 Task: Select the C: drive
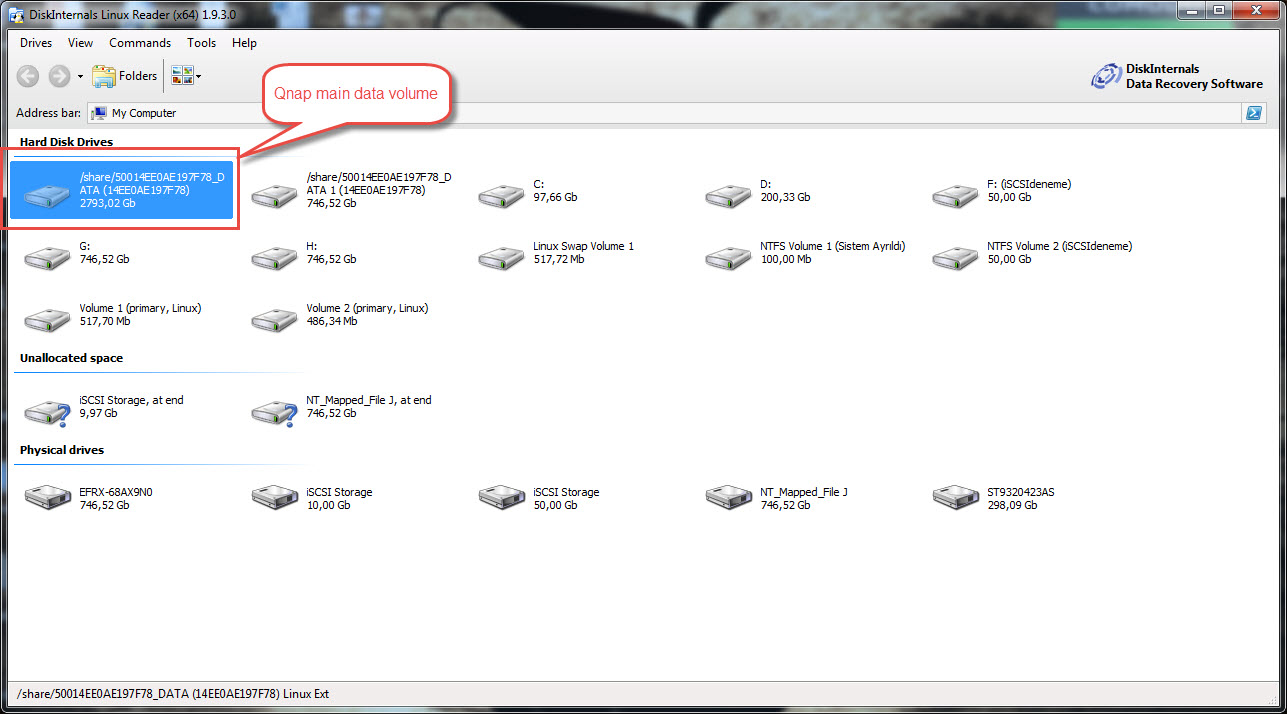528,191
